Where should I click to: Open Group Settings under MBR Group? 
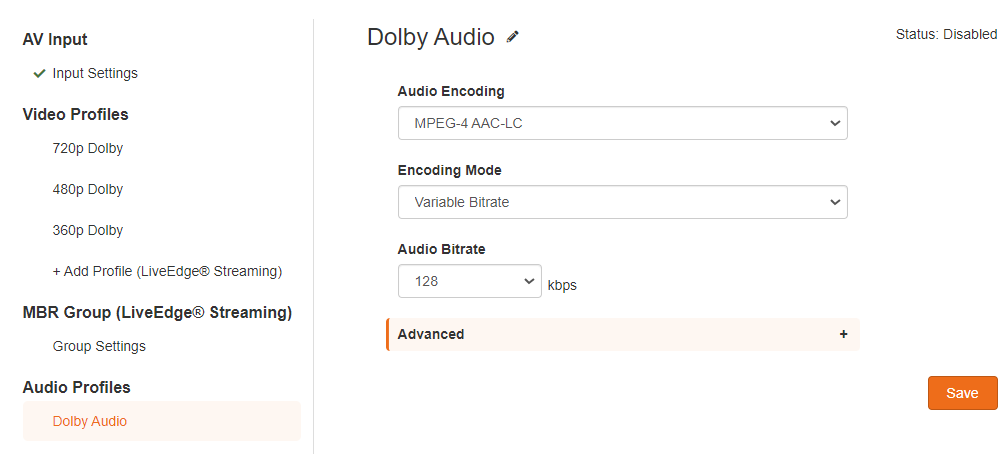click(x=99, y=346)
